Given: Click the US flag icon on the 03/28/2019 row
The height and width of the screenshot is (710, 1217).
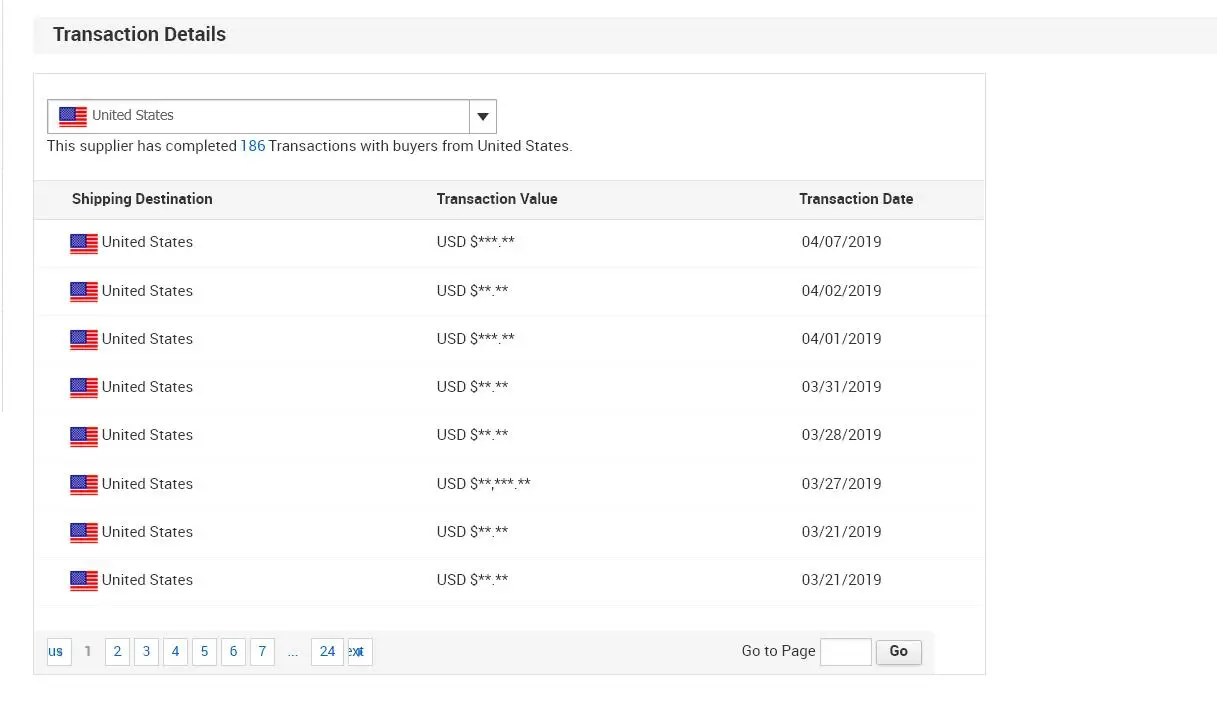Looking at the screenshot, I should [x=83, y=435].
